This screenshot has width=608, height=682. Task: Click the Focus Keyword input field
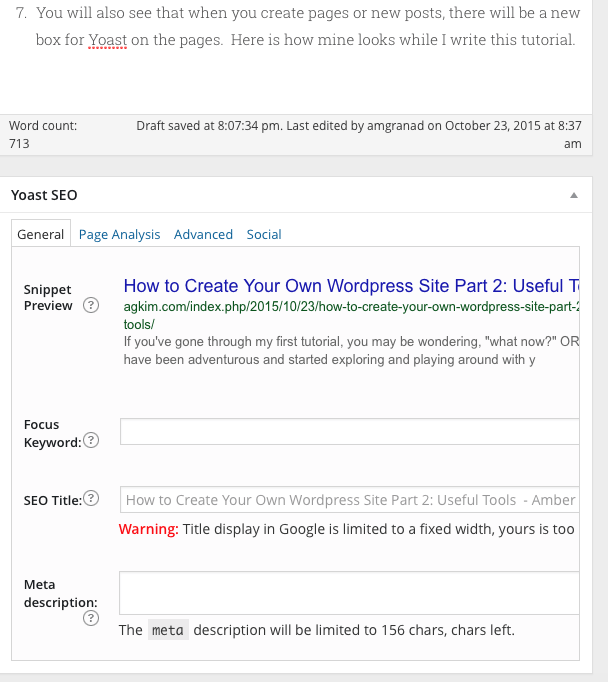pyautogui.click(x=350, y=431)
